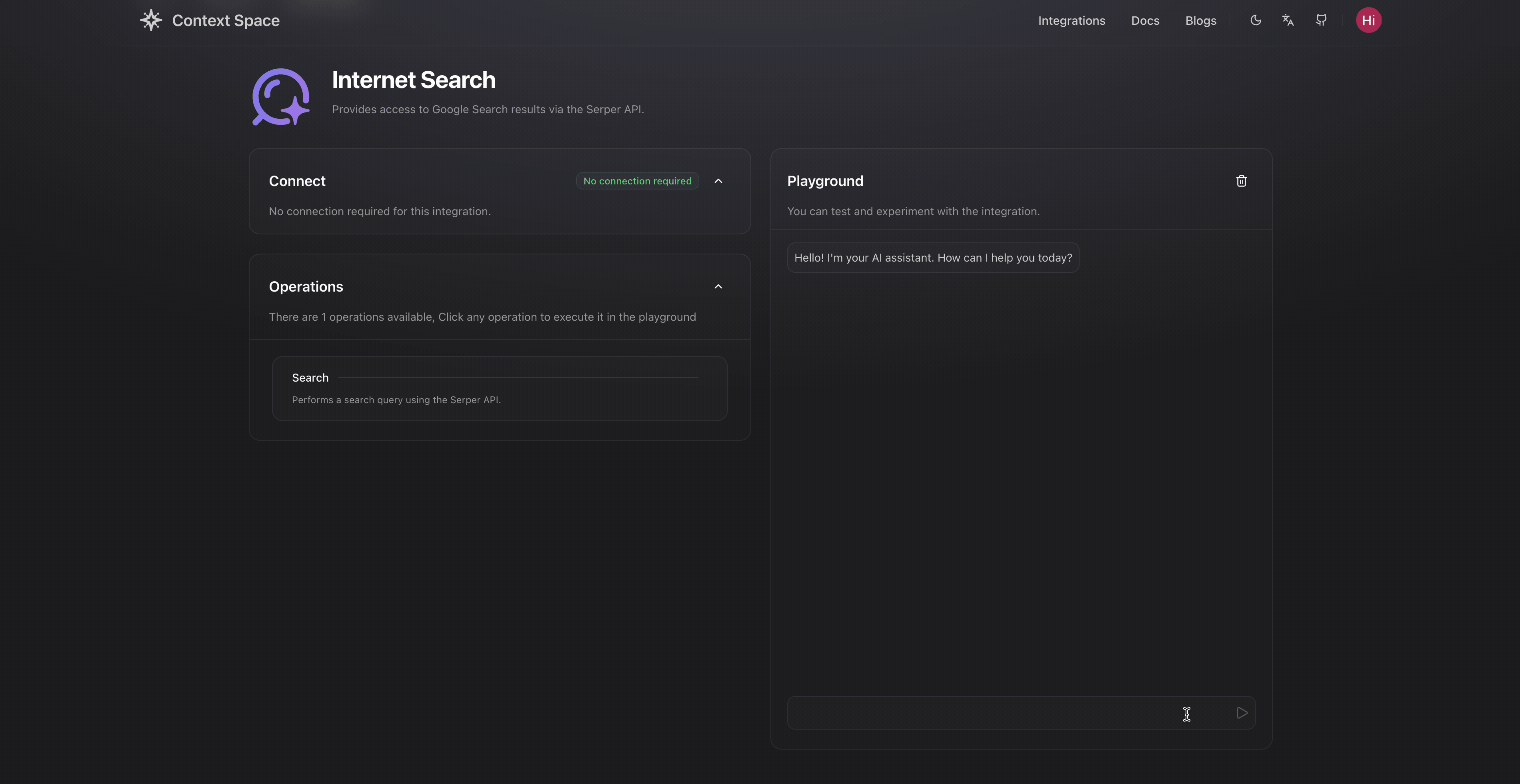Click 'You can test and experiment' text
Viewport: 1520px width, 784px height.
913,211
